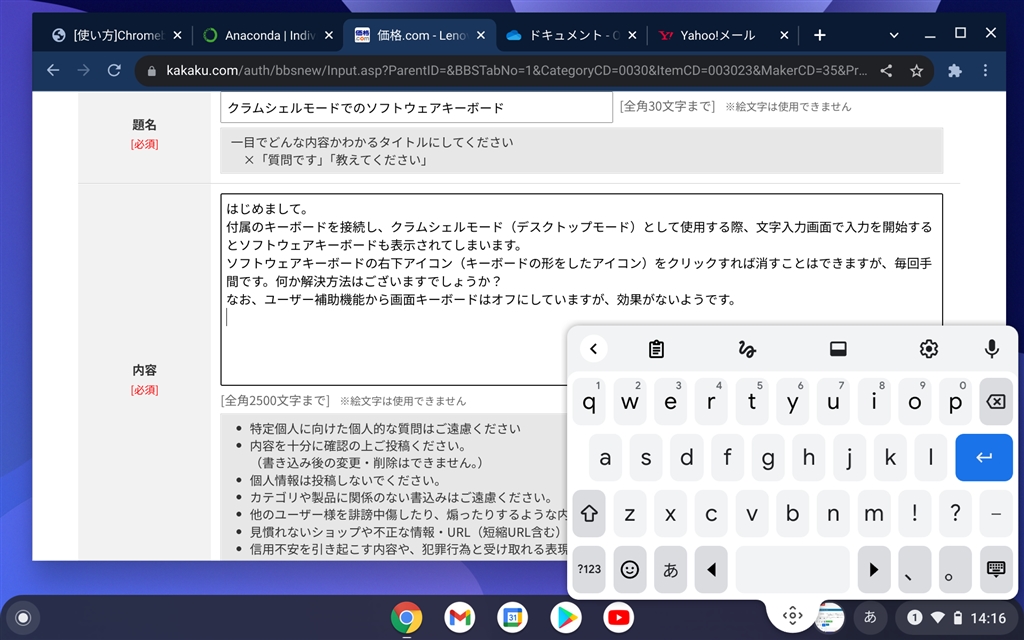
Task: Tap the left cursor arrow key
Action: click(711, 569)
